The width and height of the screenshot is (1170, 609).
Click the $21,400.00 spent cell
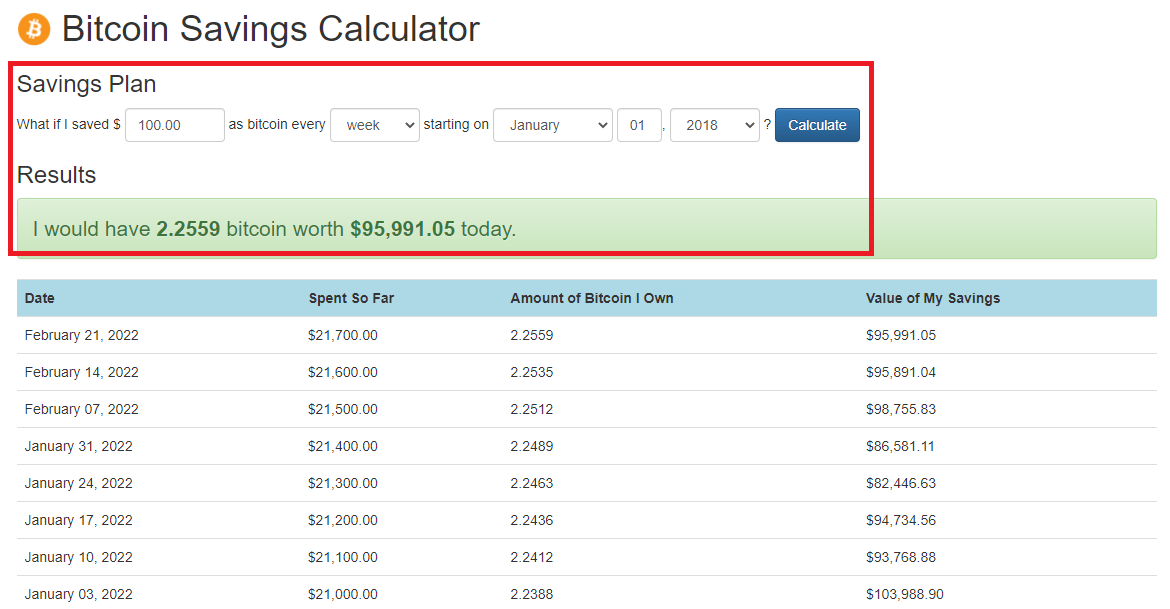coord(342,446)
